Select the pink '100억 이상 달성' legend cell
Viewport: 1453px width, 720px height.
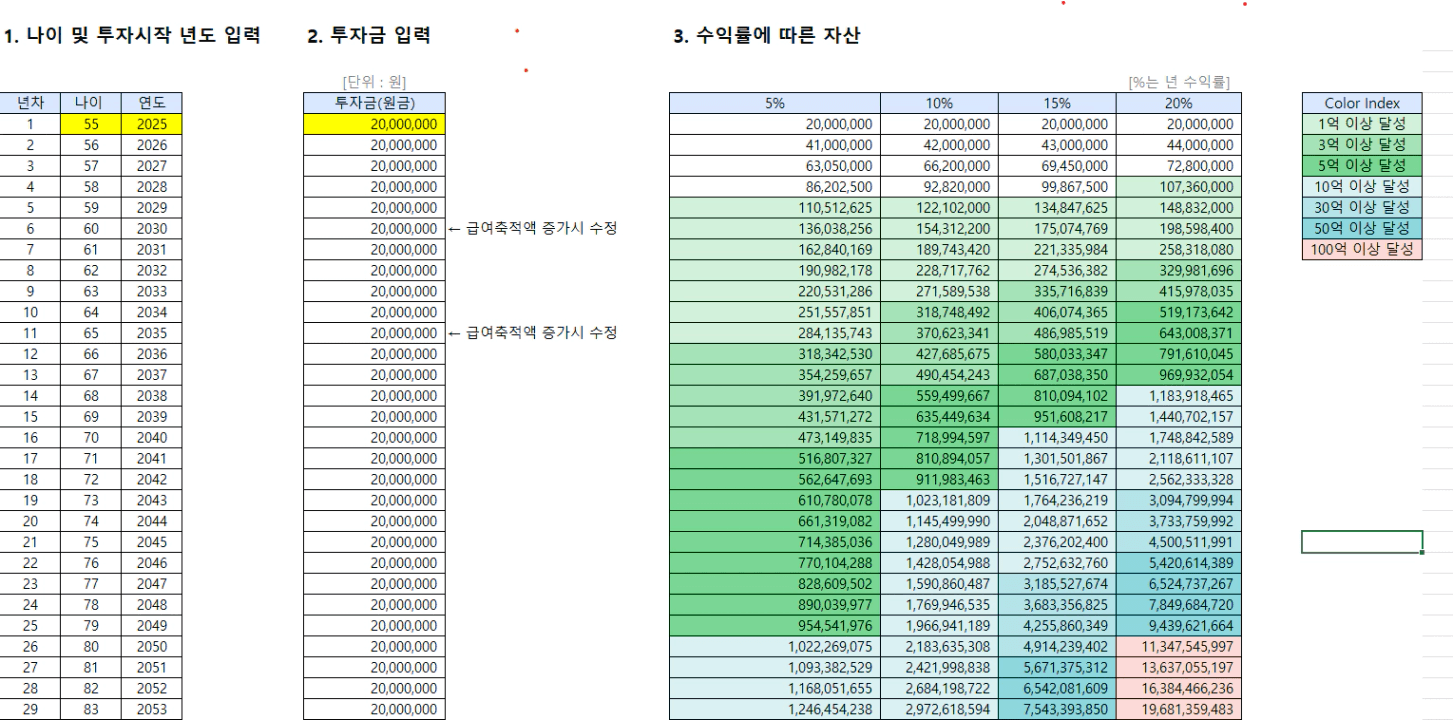1361,250
